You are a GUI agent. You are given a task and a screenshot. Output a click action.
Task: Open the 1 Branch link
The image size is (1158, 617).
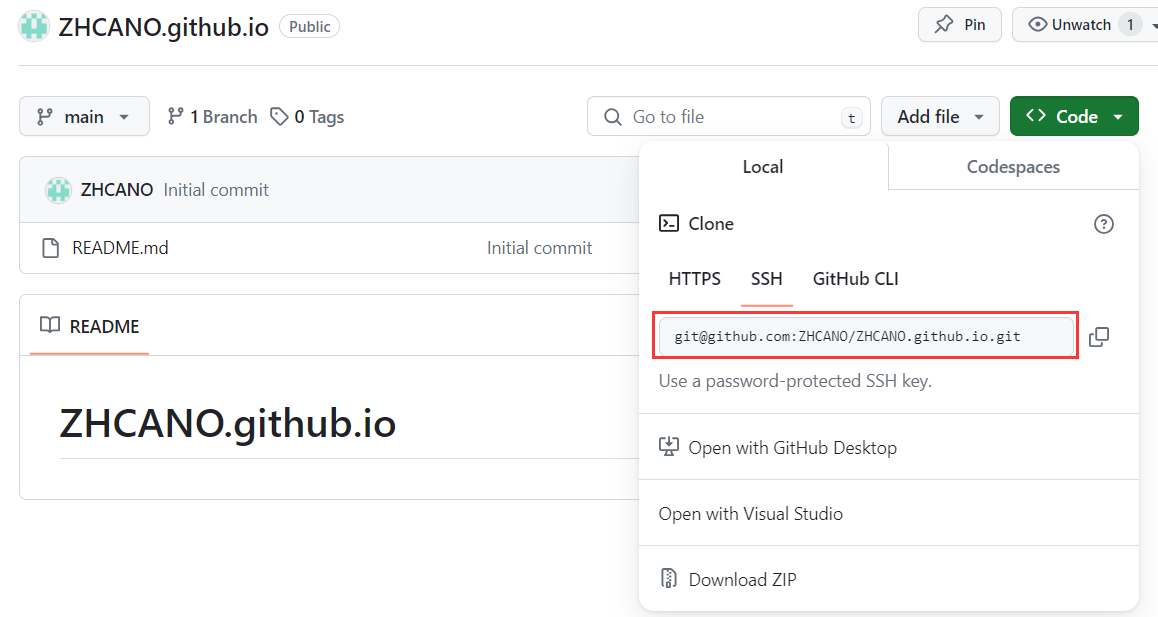(x=213, y=116)
